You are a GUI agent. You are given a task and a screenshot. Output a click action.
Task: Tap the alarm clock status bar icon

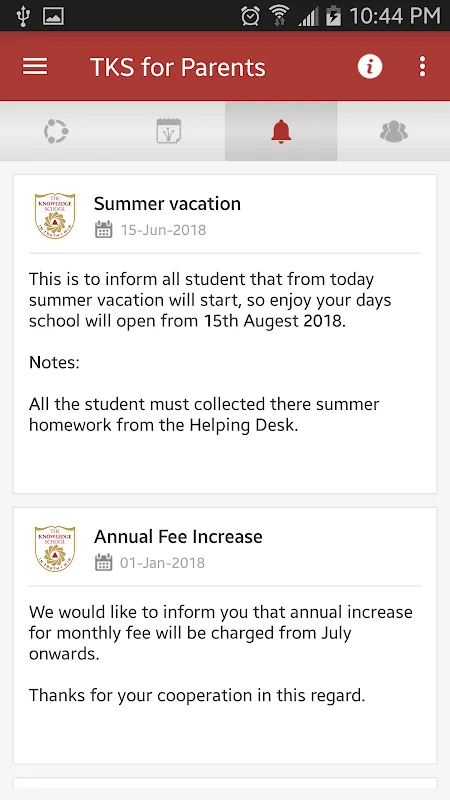(x=250, y=16)
